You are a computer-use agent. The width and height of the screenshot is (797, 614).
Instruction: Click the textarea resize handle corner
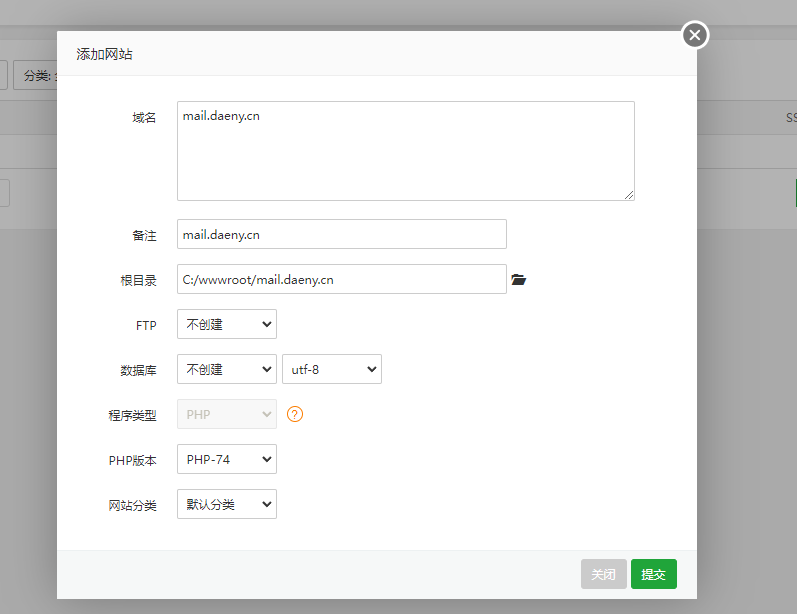(629, 195)
